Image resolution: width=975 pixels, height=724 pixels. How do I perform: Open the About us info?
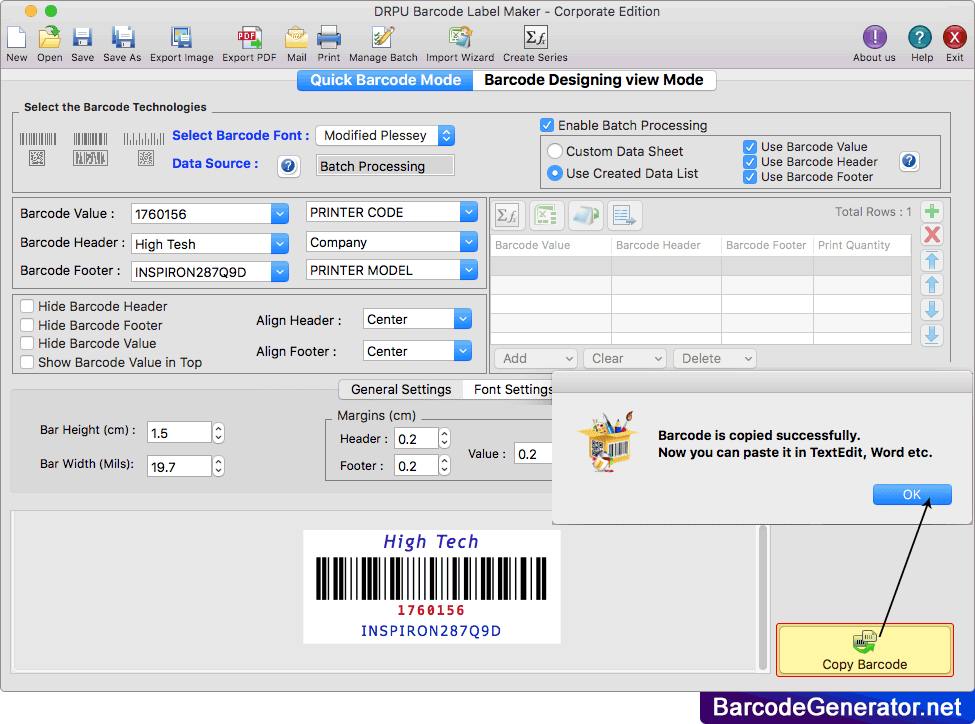(x=874, y=38)
